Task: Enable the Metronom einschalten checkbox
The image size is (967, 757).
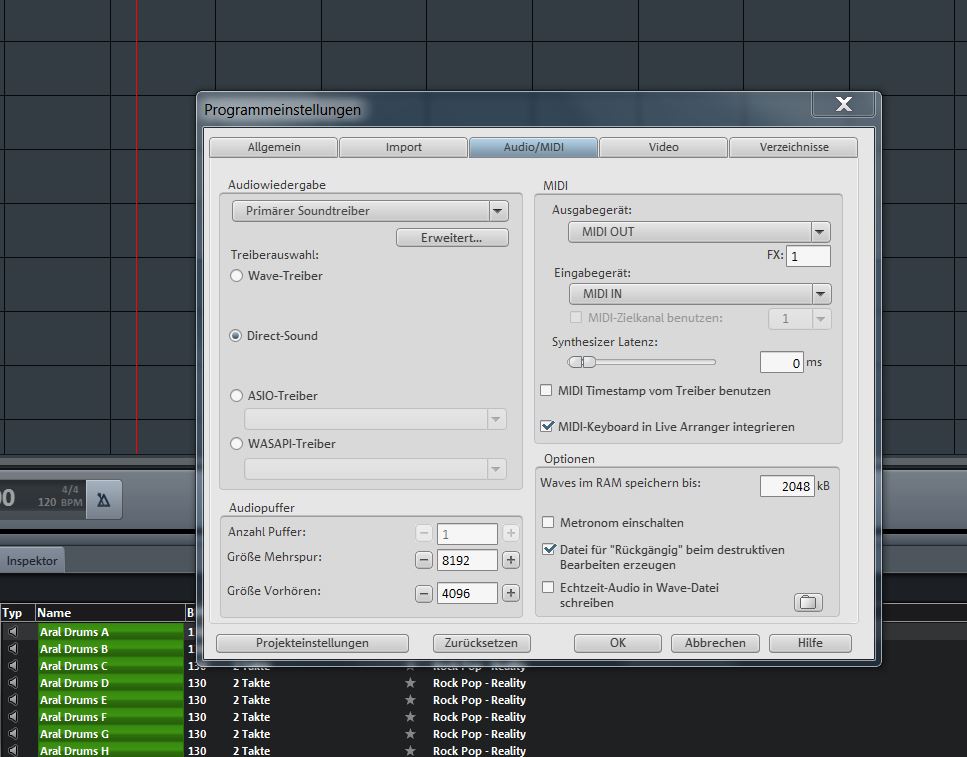Action: pos(547,523)
